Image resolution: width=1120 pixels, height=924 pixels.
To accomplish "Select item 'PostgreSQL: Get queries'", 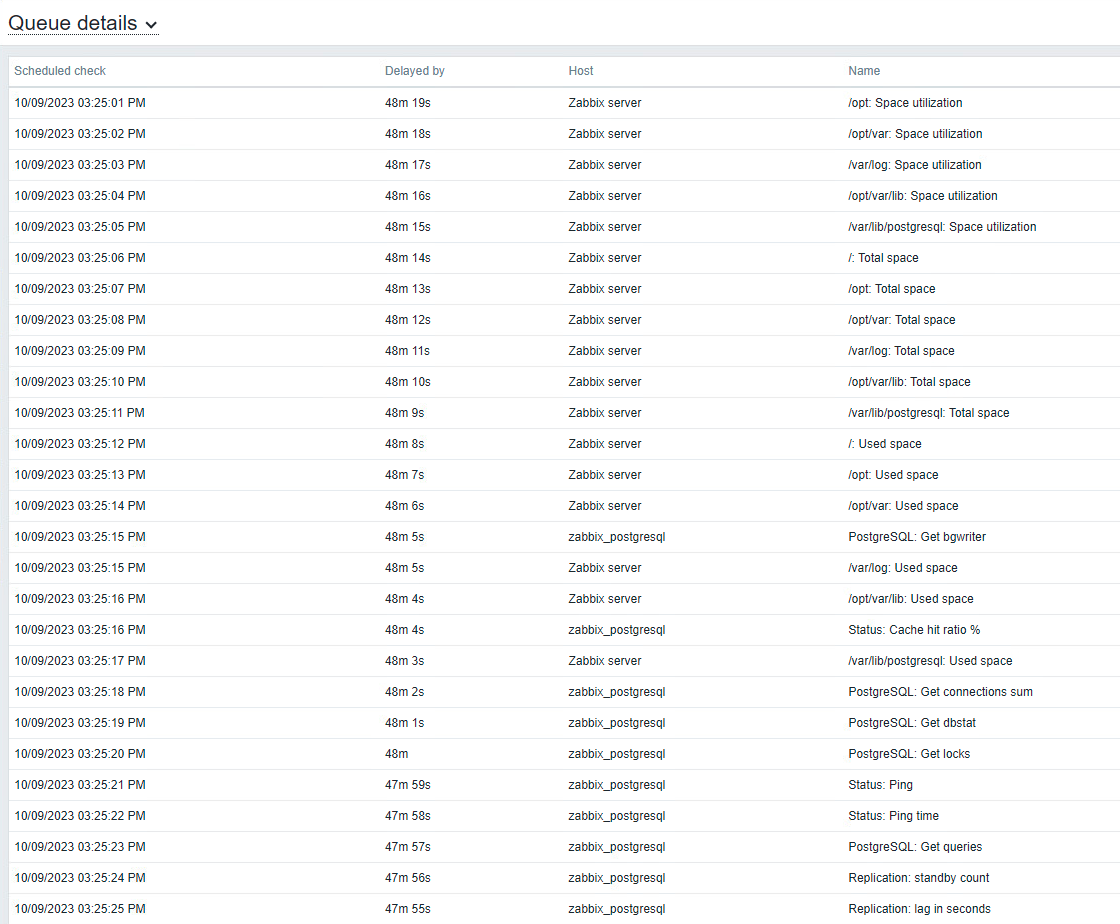I will pyautogui.click(x=915, y=847).
